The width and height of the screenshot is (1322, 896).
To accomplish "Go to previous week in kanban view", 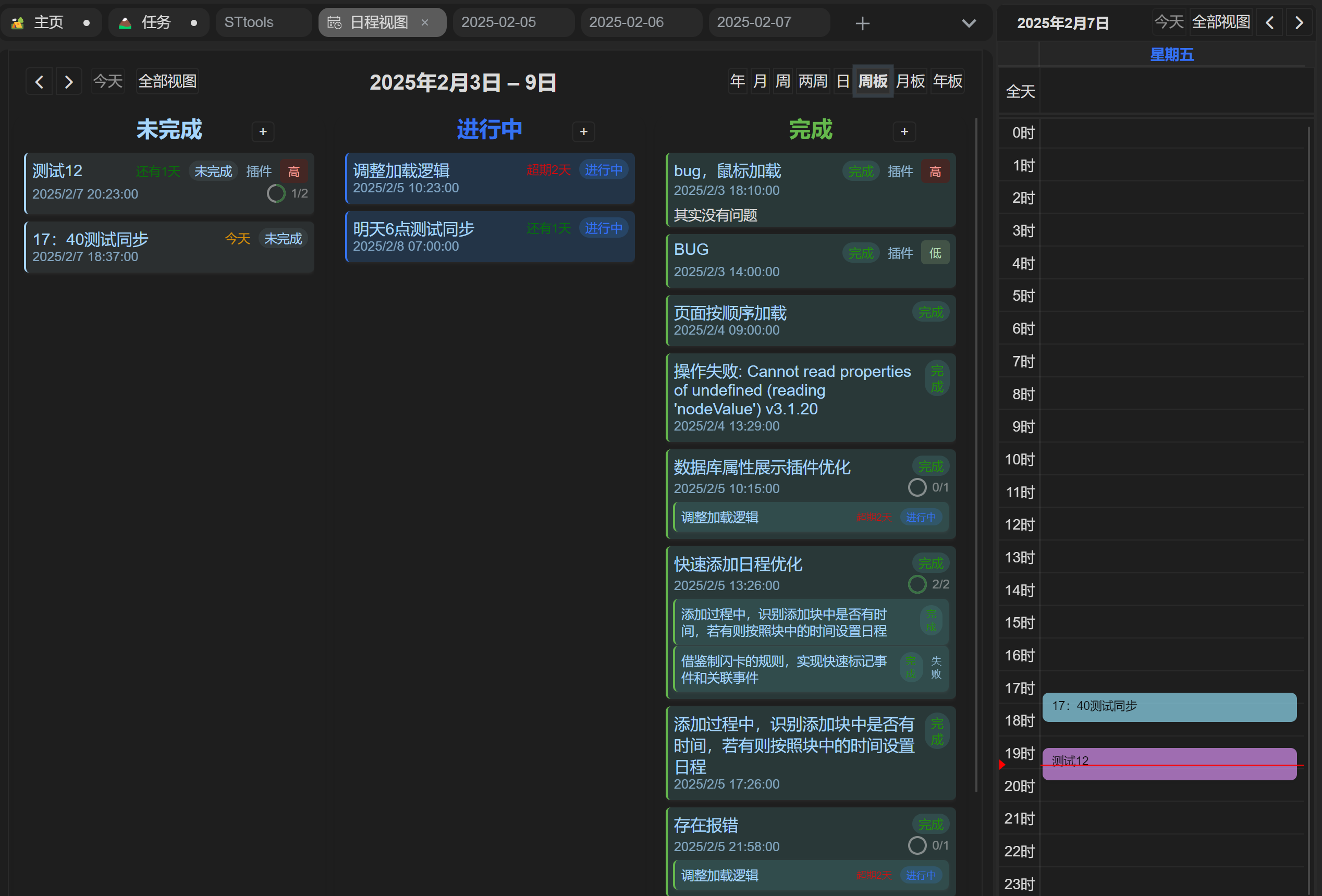I will 39,81.
